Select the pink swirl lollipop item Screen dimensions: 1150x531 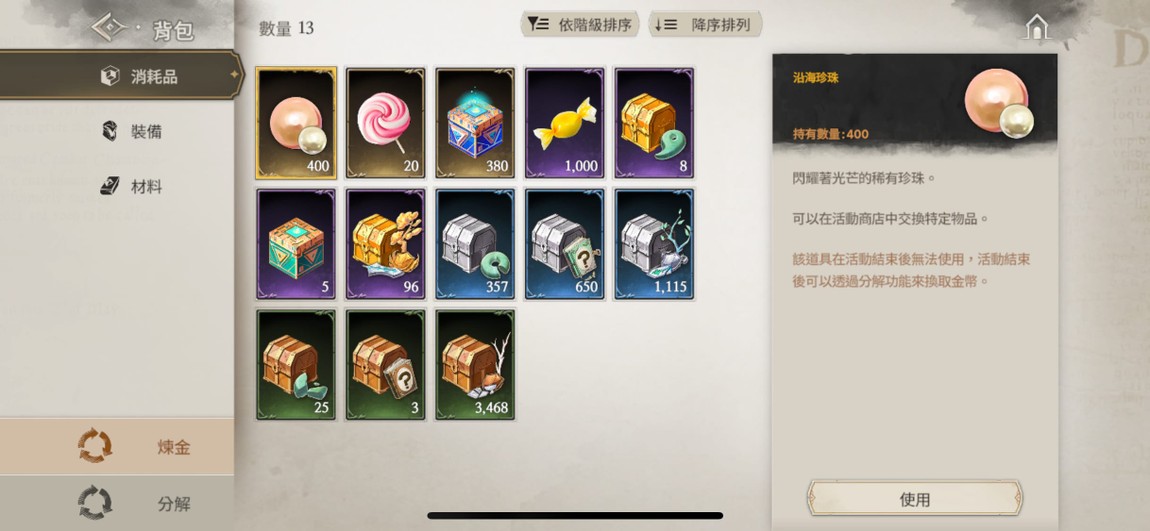[386, 123]
